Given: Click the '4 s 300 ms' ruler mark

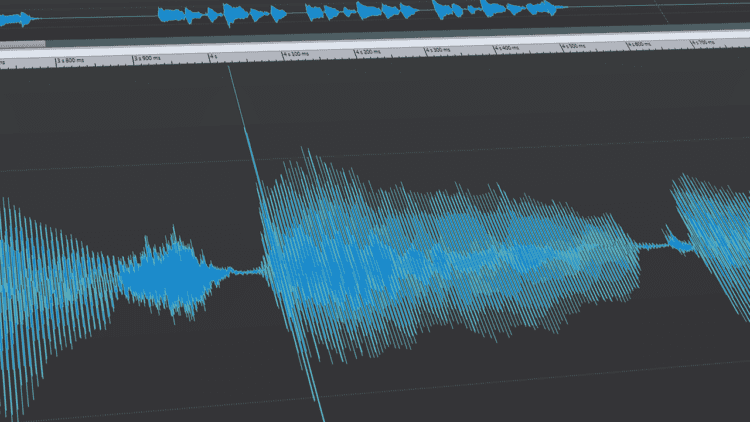Looking at the screenshot, I should tap(438, 50).
